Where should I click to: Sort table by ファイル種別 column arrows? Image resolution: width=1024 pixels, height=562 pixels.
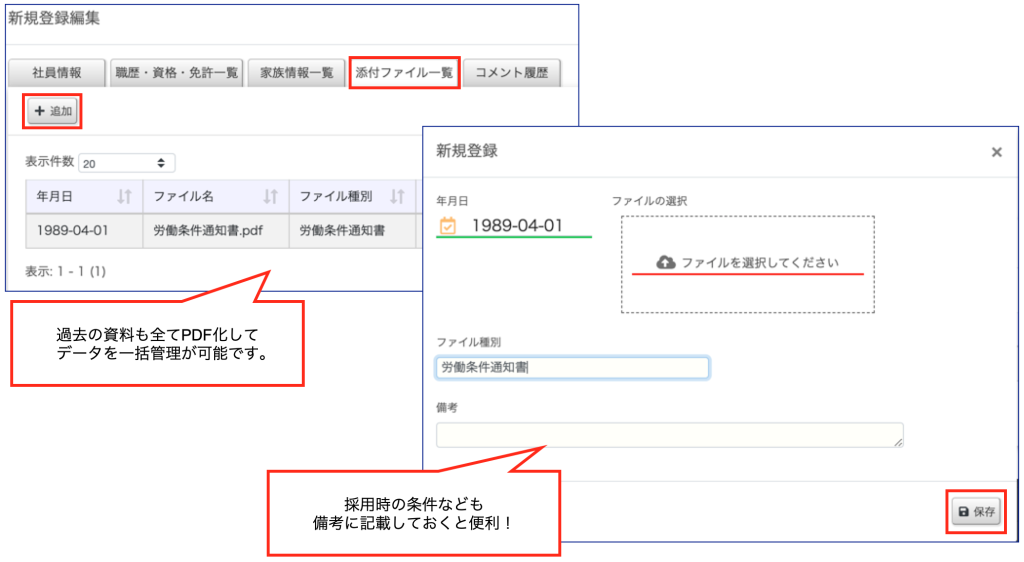397,197
